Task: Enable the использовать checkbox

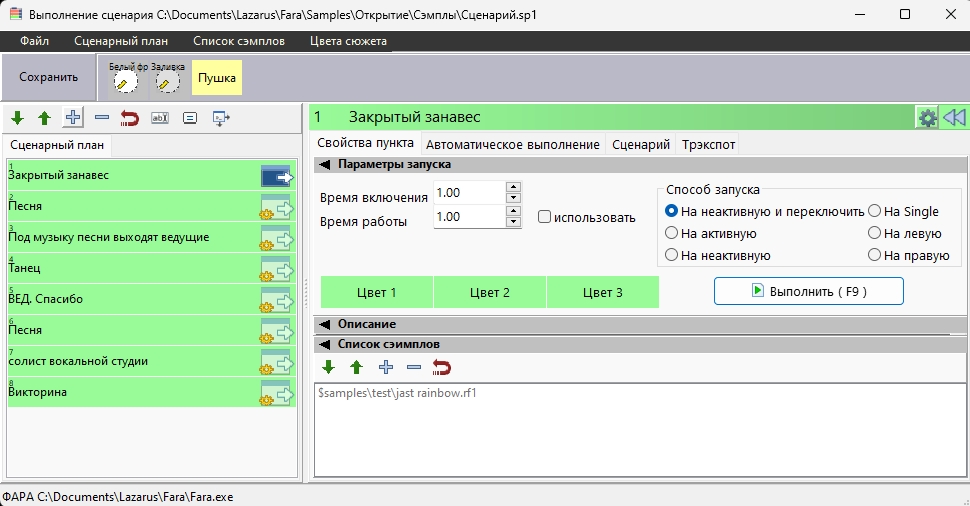Action: tap(544, 217)
